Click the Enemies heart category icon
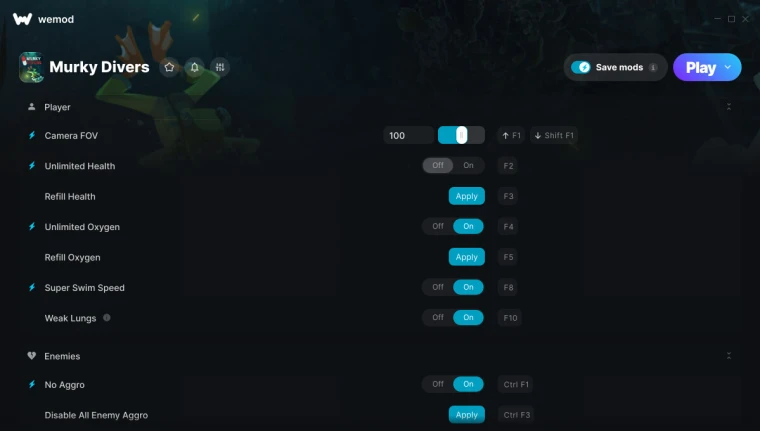760x431 pixels. click(32, 356)
